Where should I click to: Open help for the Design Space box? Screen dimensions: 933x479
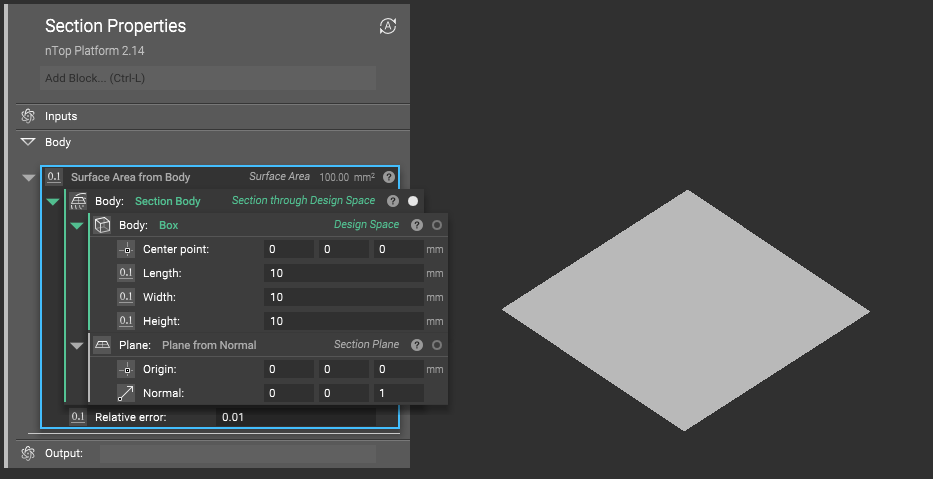click(x=417, y=225)
